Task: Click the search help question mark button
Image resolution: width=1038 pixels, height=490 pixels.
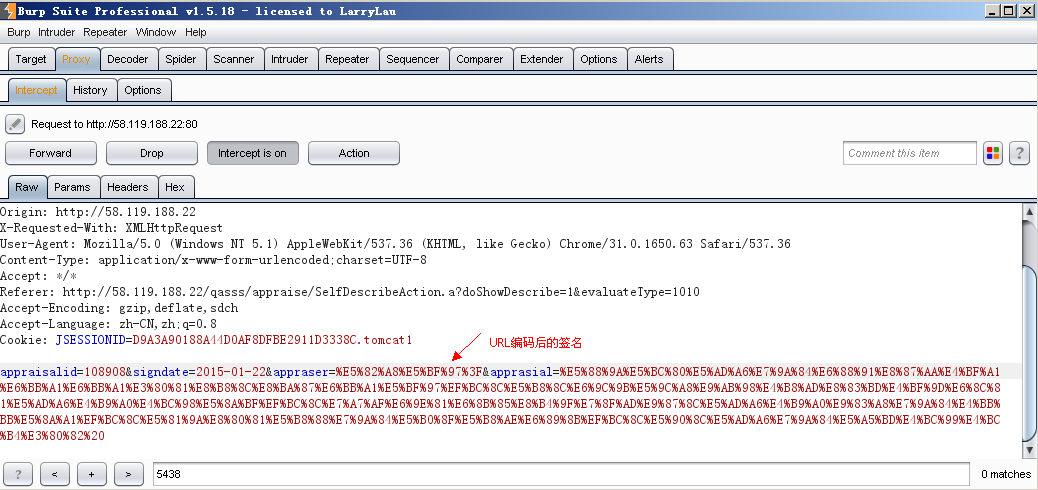Action: (x=18, y=474)
